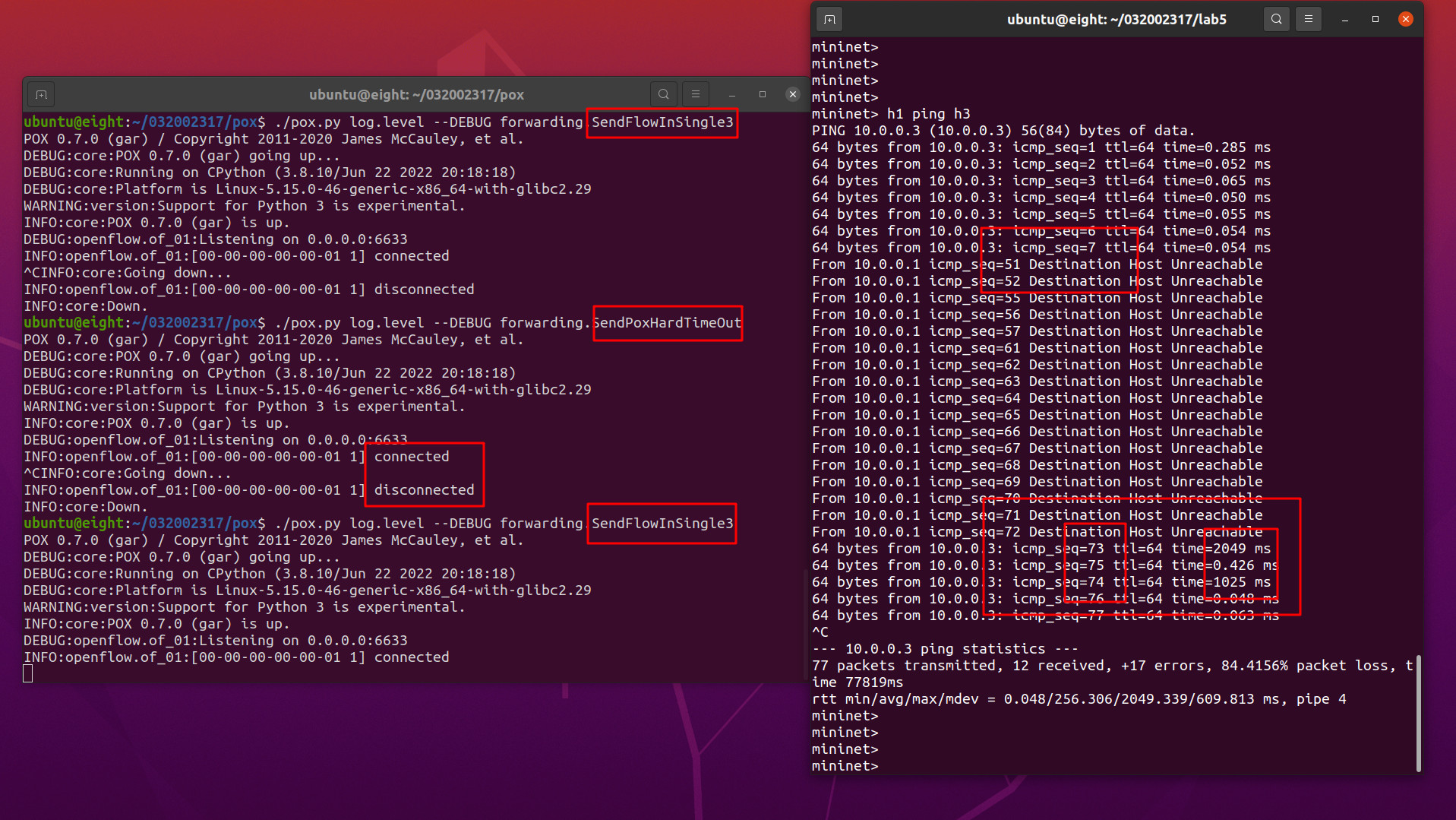Click the icmp_seq=55 Destination Host Unreachable line
Screen dimensions: 1456x820
click(x=1038, y=298)
